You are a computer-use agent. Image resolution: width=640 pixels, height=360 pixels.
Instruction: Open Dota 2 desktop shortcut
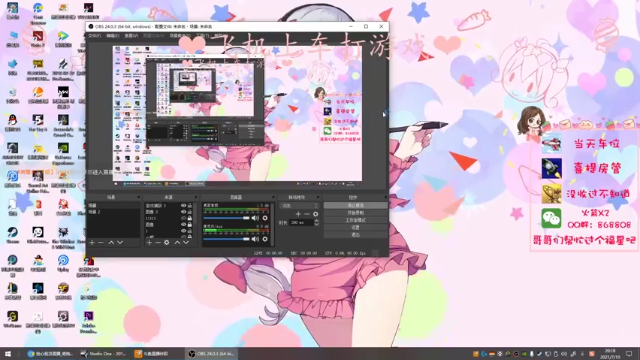tap(38, 40)
